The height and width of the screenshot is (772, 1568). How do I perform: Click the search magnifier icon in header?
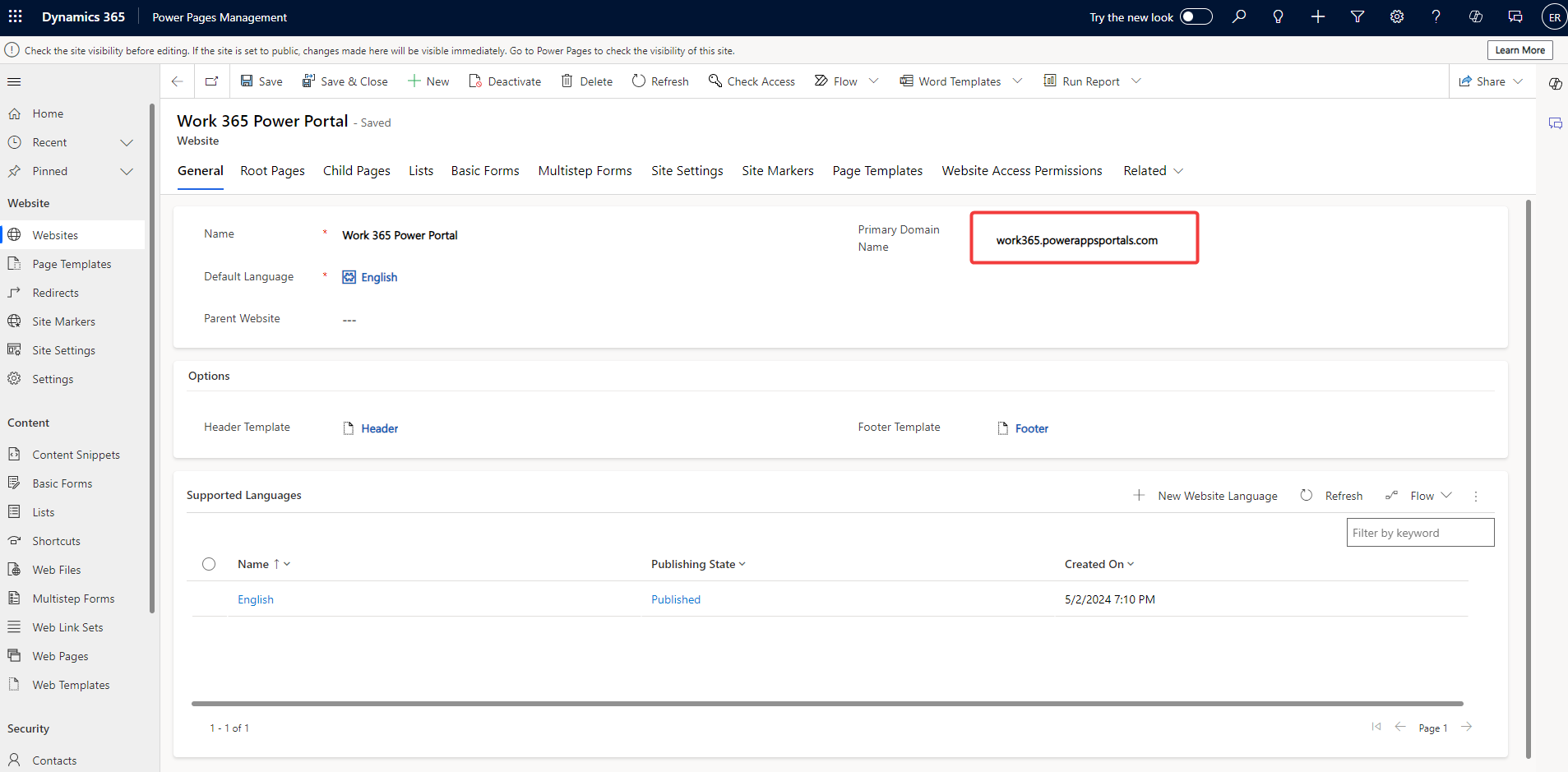1239,16
